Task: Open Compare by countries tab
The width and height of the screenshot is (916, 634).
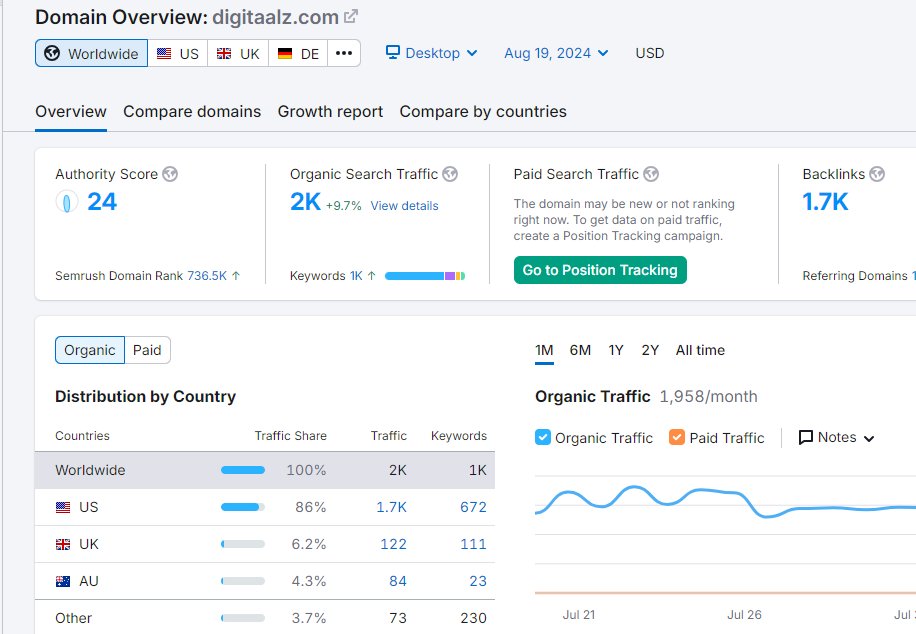Action: (483, 112)
